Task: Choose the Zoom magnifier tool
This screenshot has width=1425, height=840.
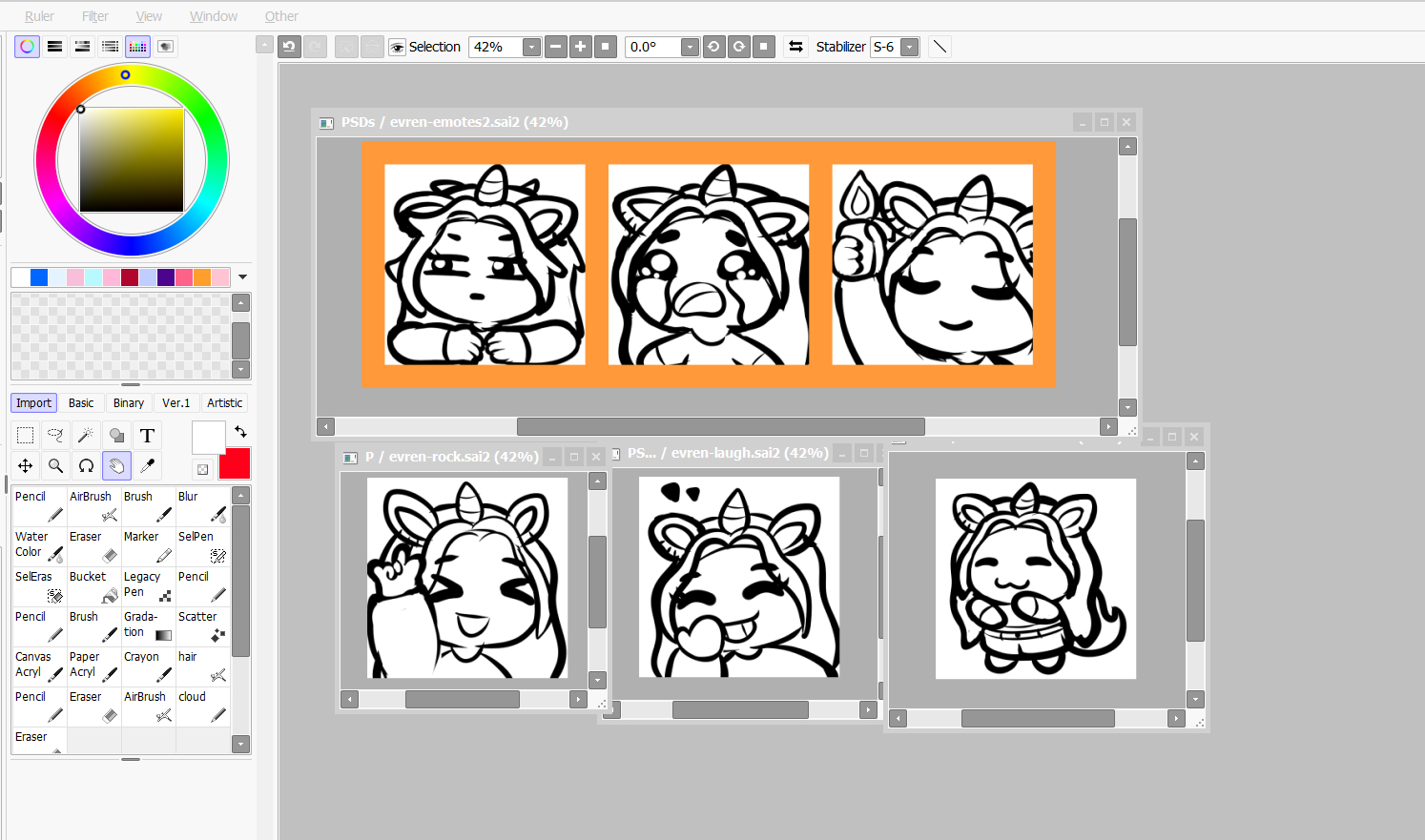Action: (55, 465)
